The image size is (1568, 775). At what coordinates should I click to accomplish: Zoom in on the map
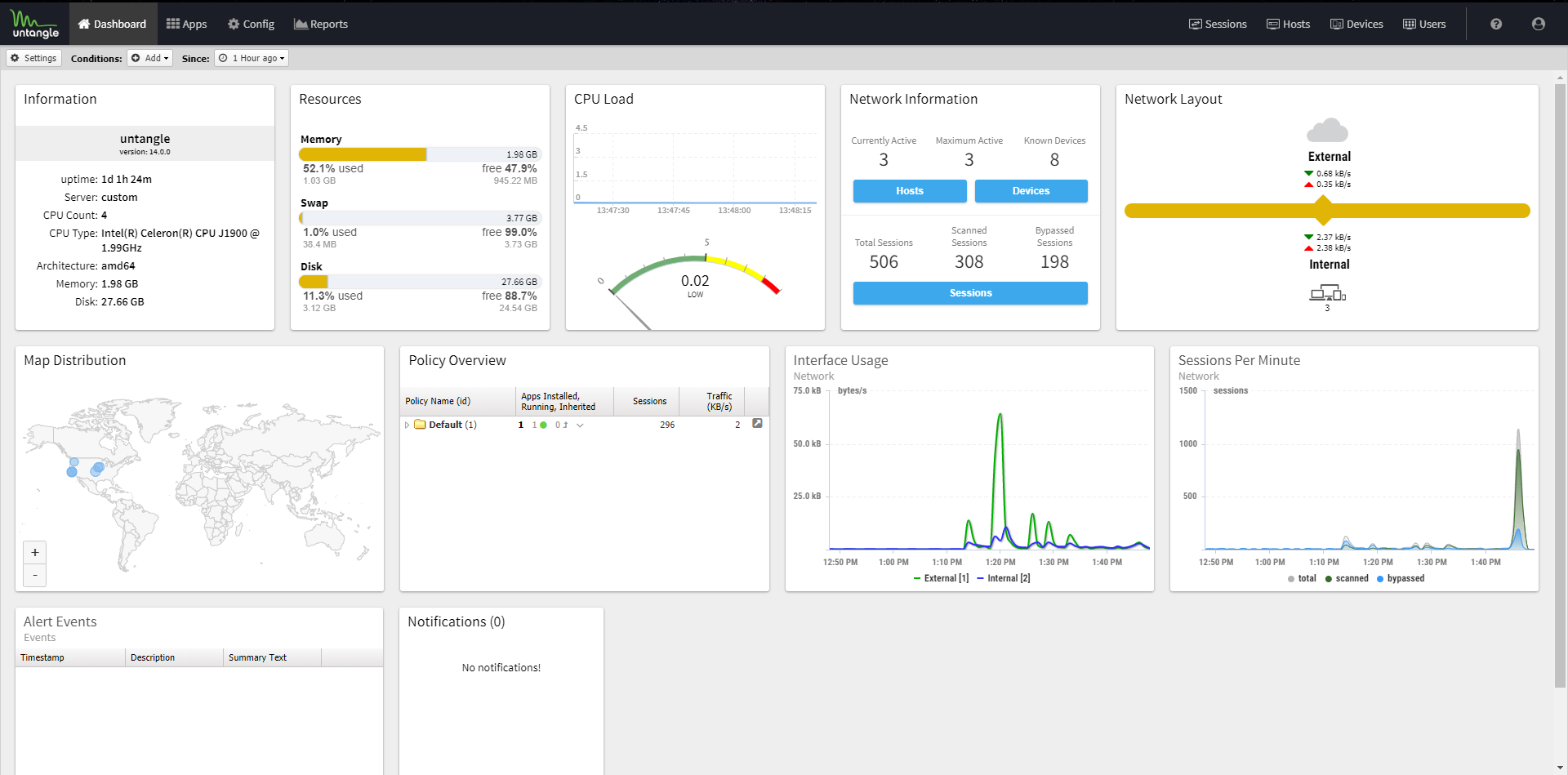pos(35,553)
